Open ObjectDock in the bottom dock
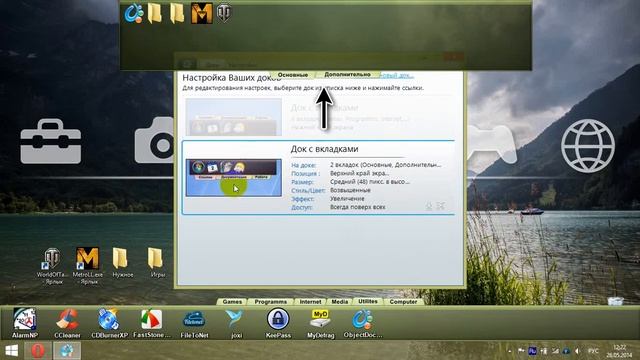The width and height of the screenshot is (640, 360). click(x=363, y=323)
